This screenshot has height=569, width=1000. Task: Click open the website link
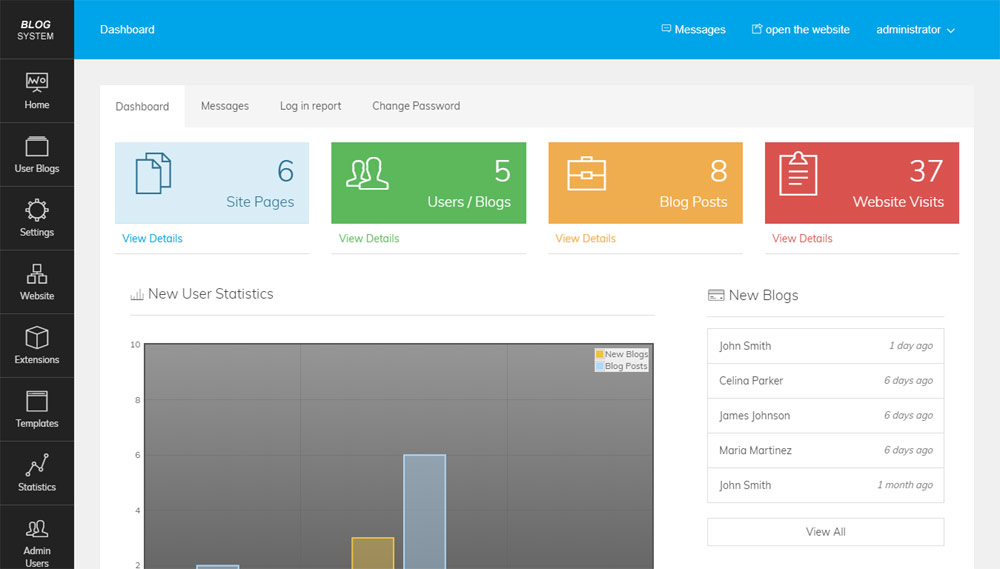pos(800,30)
